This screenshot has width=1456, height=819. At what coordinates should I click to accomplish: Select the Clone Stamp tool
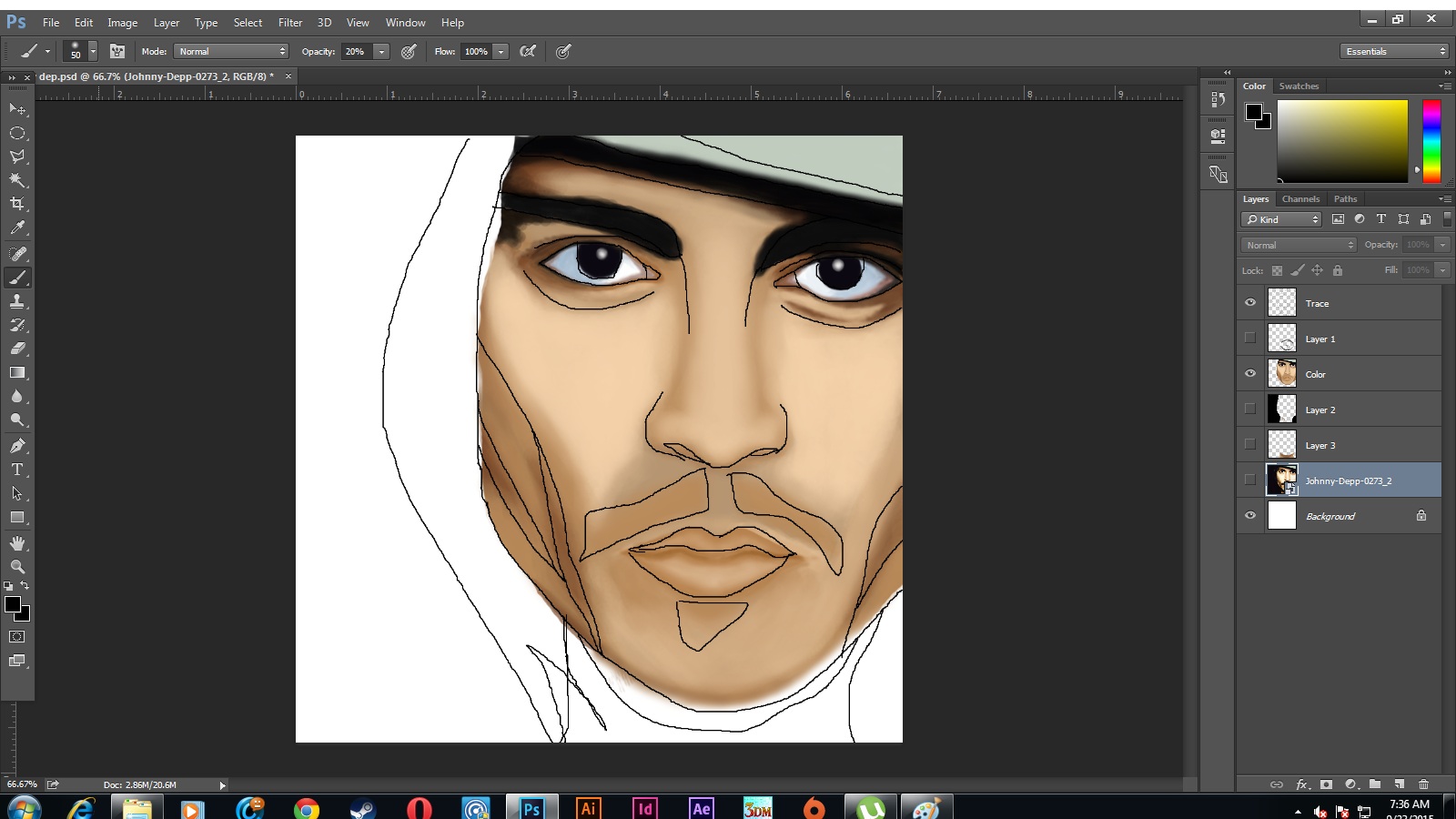pyautogui.click(x=17, y=301)
